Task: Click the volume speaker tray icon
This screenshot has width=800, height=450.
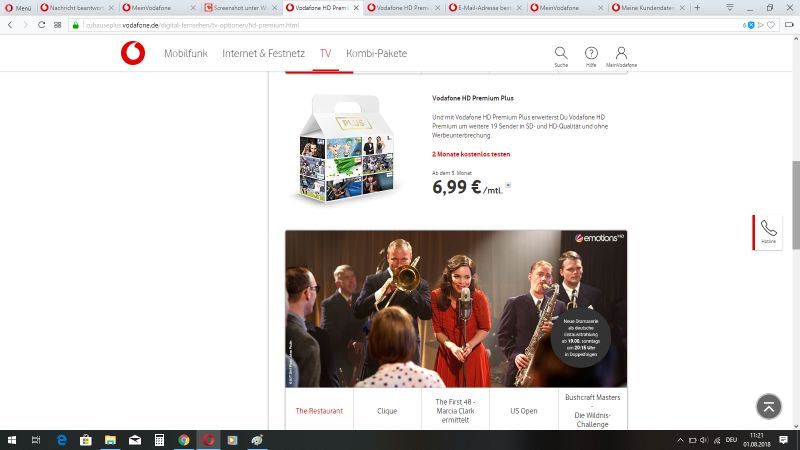Action: point(704,440)
